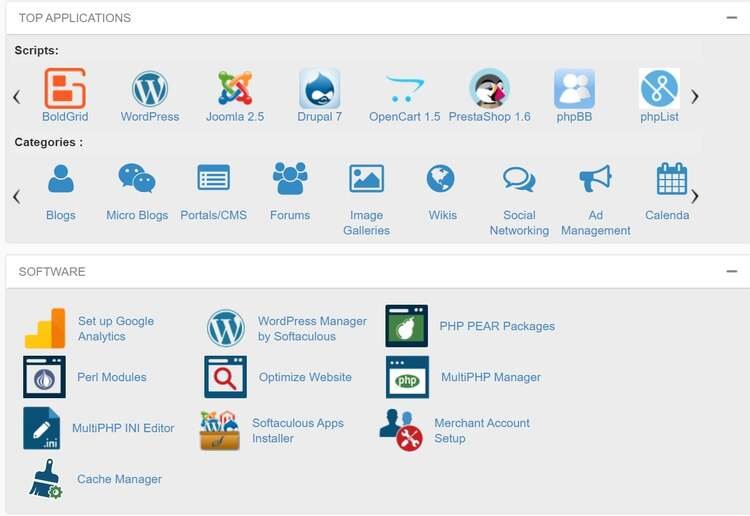Open the Optimize Website magnifier icon

pyautogui.click(x=225, y=377)
